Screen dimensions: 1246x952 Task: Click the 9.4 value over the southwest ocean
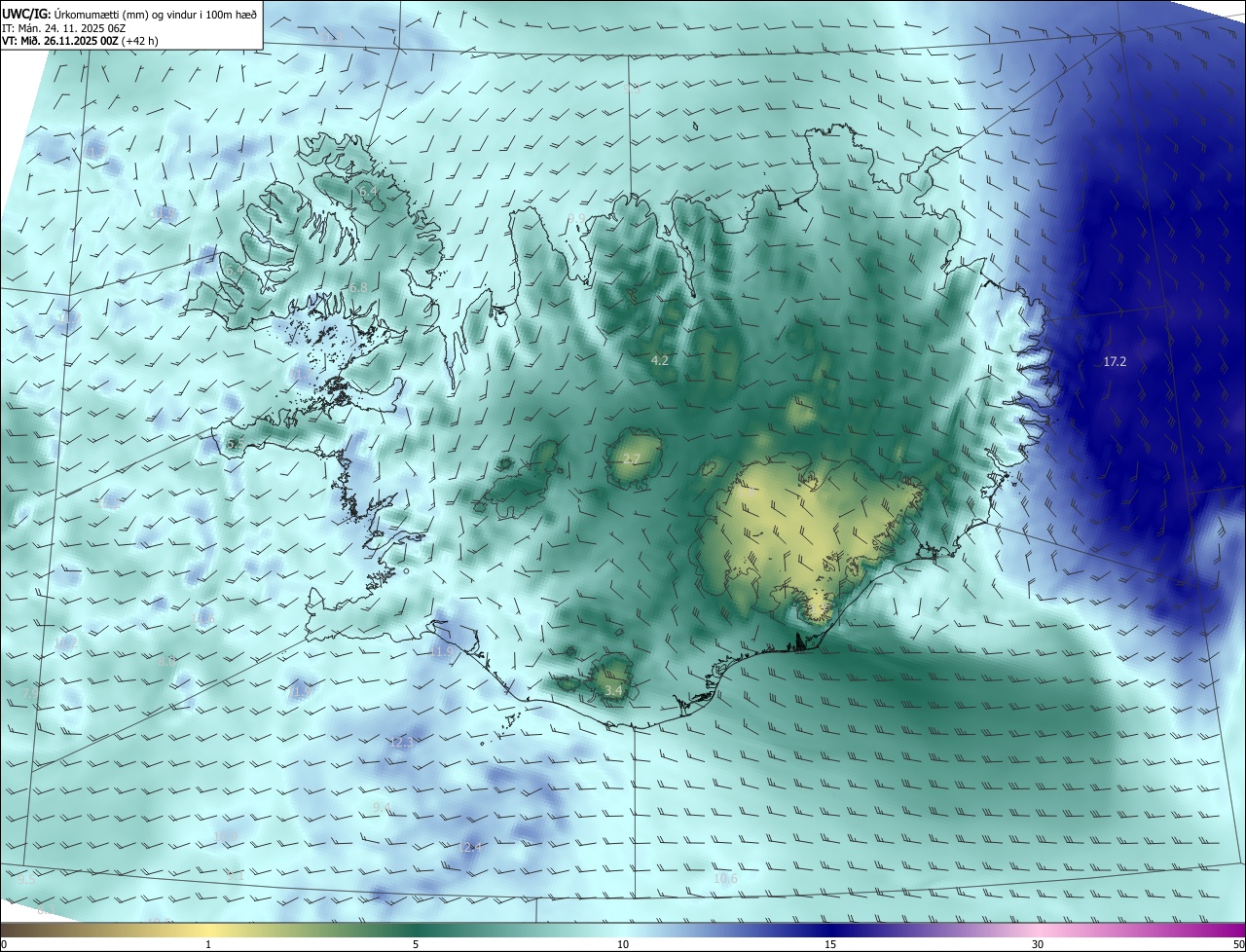[382, 808]
